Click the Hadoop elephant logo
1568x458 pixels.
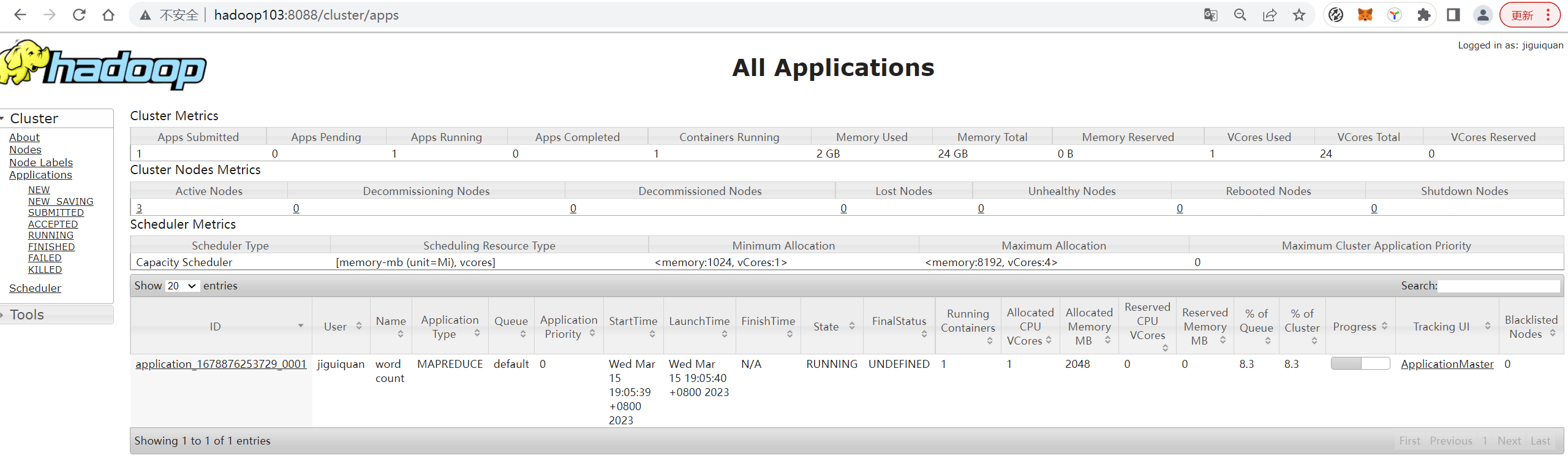click(103, 65)
